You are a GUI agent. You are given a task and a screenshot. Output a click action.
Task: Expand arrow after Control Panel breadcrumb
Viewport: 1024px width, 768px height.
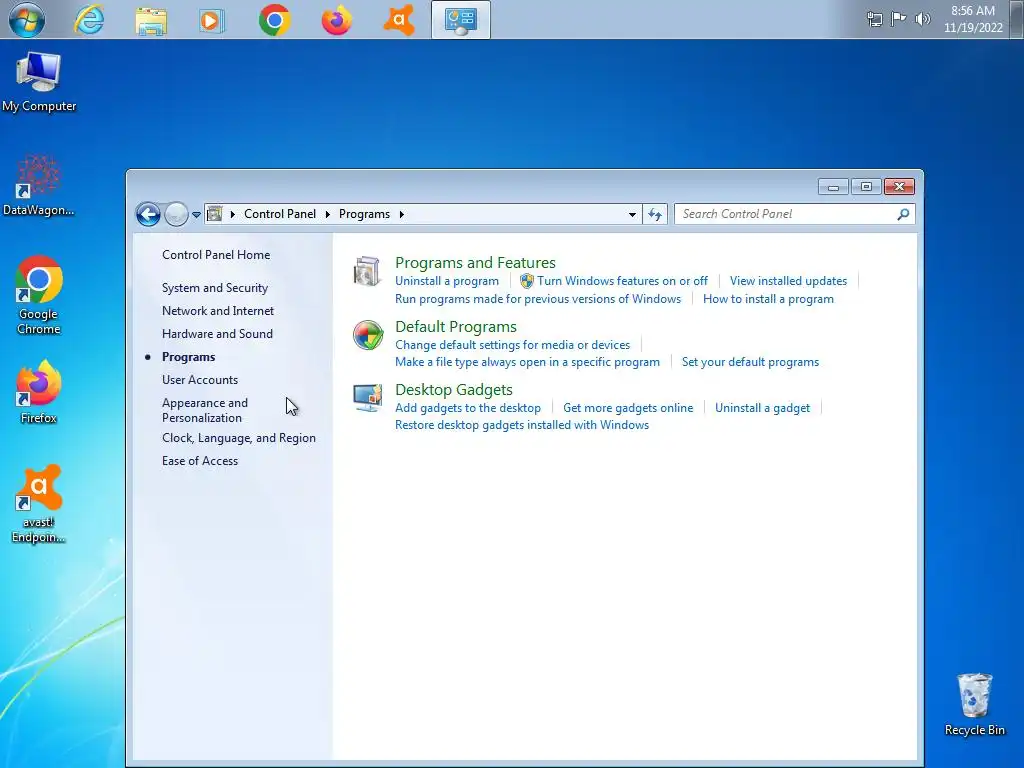click(328, 214)
